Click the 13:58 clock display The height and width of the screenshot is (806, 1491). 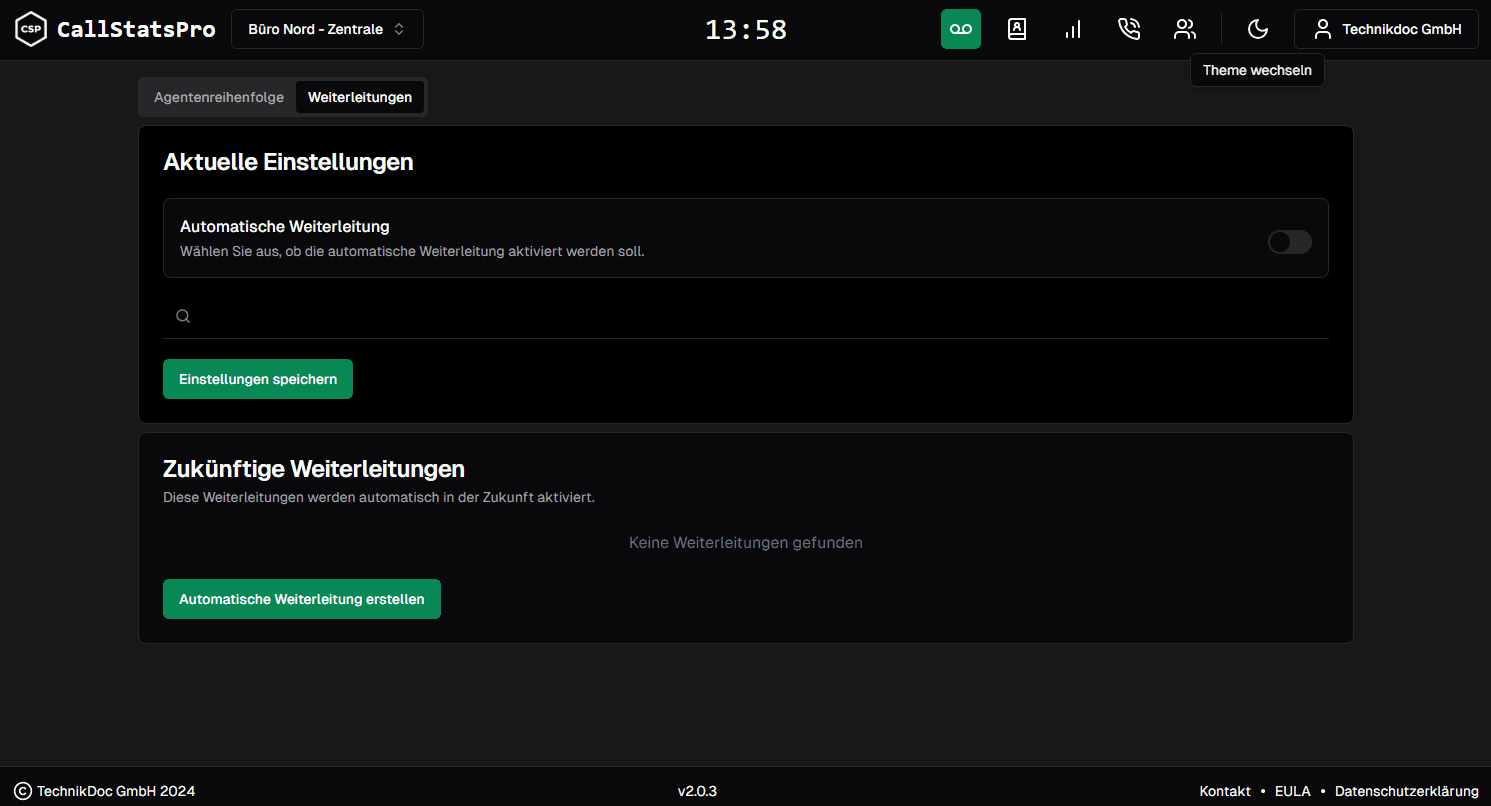[746, 30]
